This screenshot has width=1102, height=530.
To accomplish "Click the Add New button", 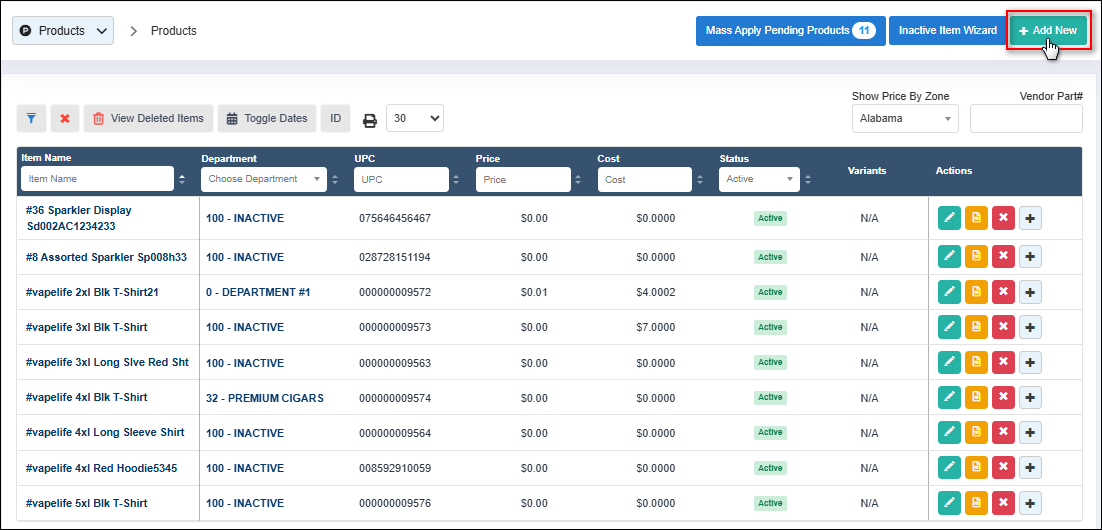I will pyautogui.click(x=1047, y=31).
